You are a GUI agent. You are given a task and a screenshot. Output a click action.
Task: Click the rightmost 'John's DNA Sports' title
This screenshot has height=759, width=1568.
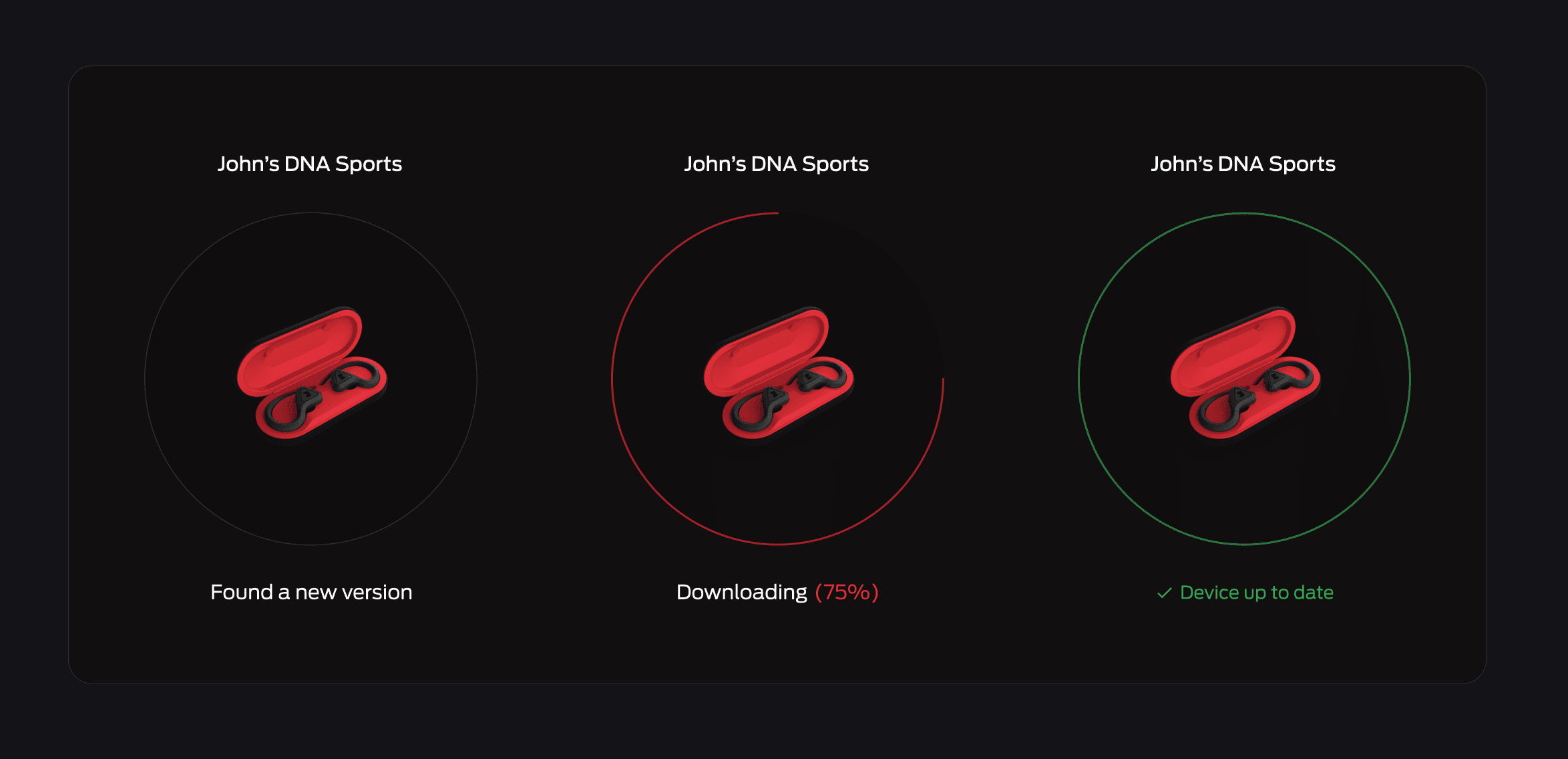(1243, 164)
